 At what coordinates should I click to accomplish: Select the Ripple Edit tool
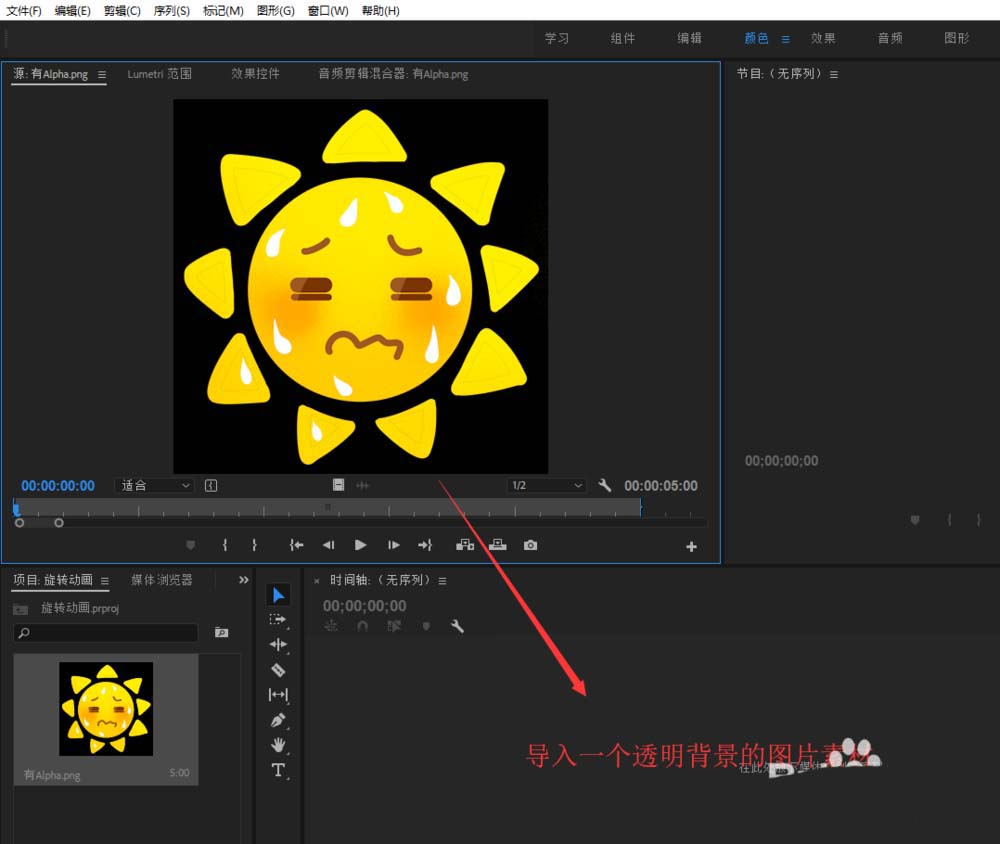coord(278,643)
